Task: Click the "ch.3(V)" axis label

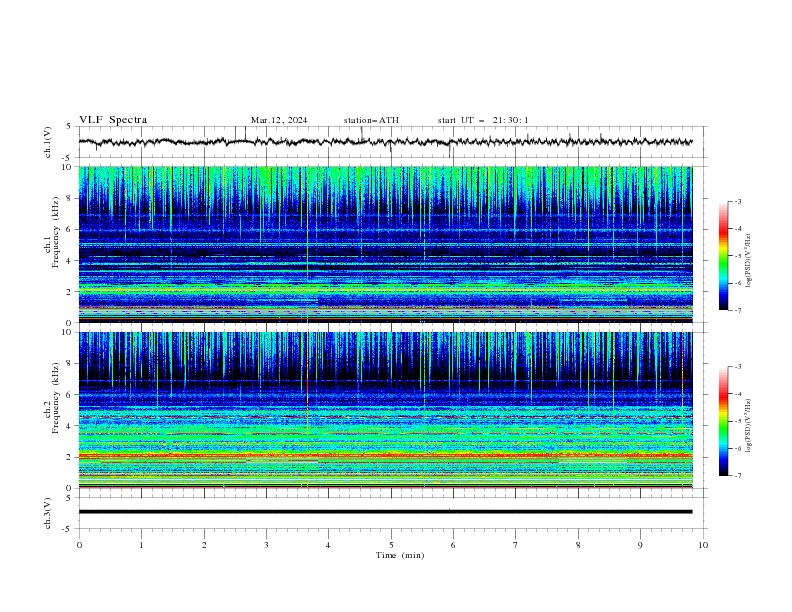Action: [x=48, y=513]
